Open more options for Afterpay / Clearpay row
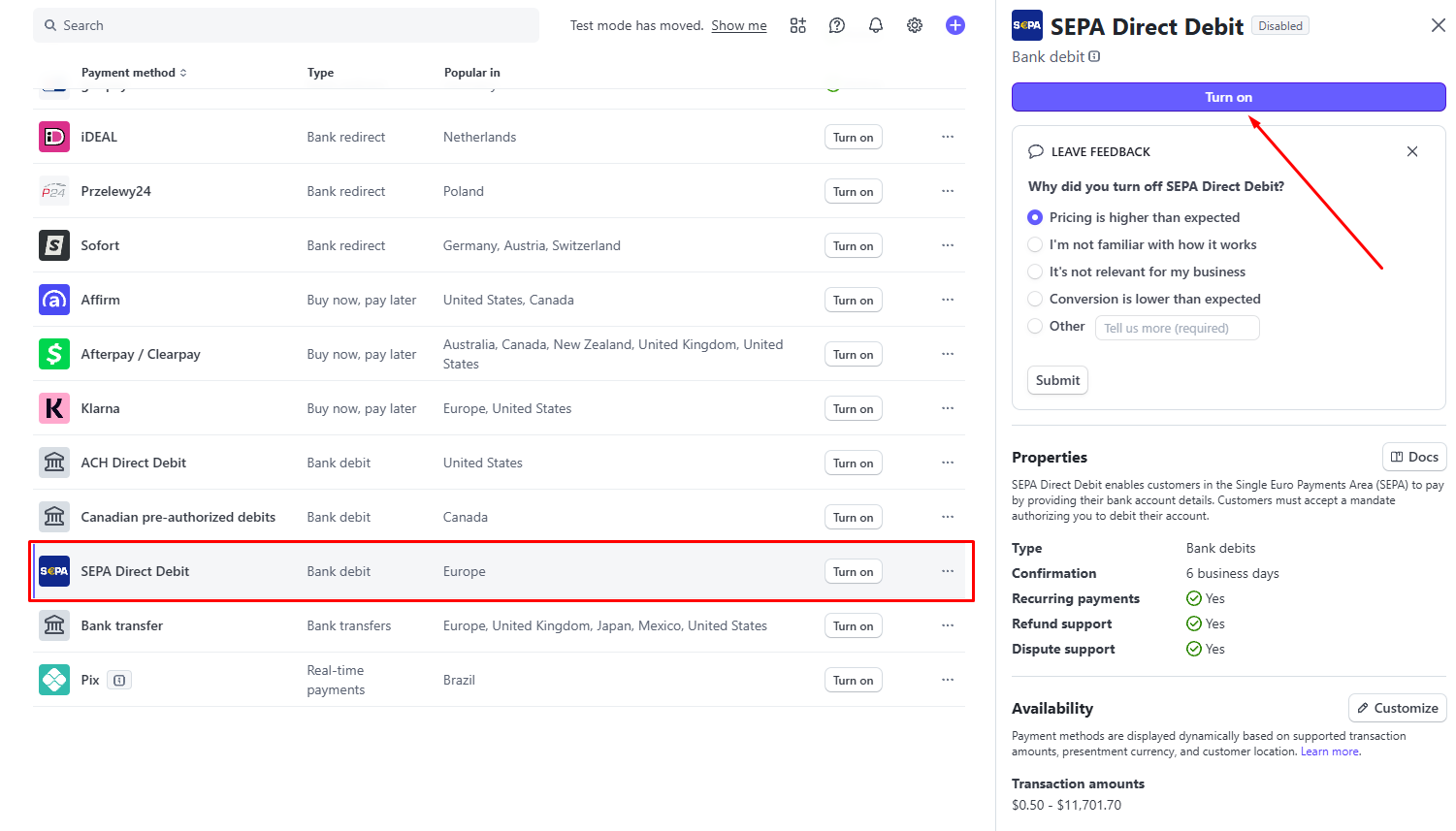 click(x=948, y=354)
